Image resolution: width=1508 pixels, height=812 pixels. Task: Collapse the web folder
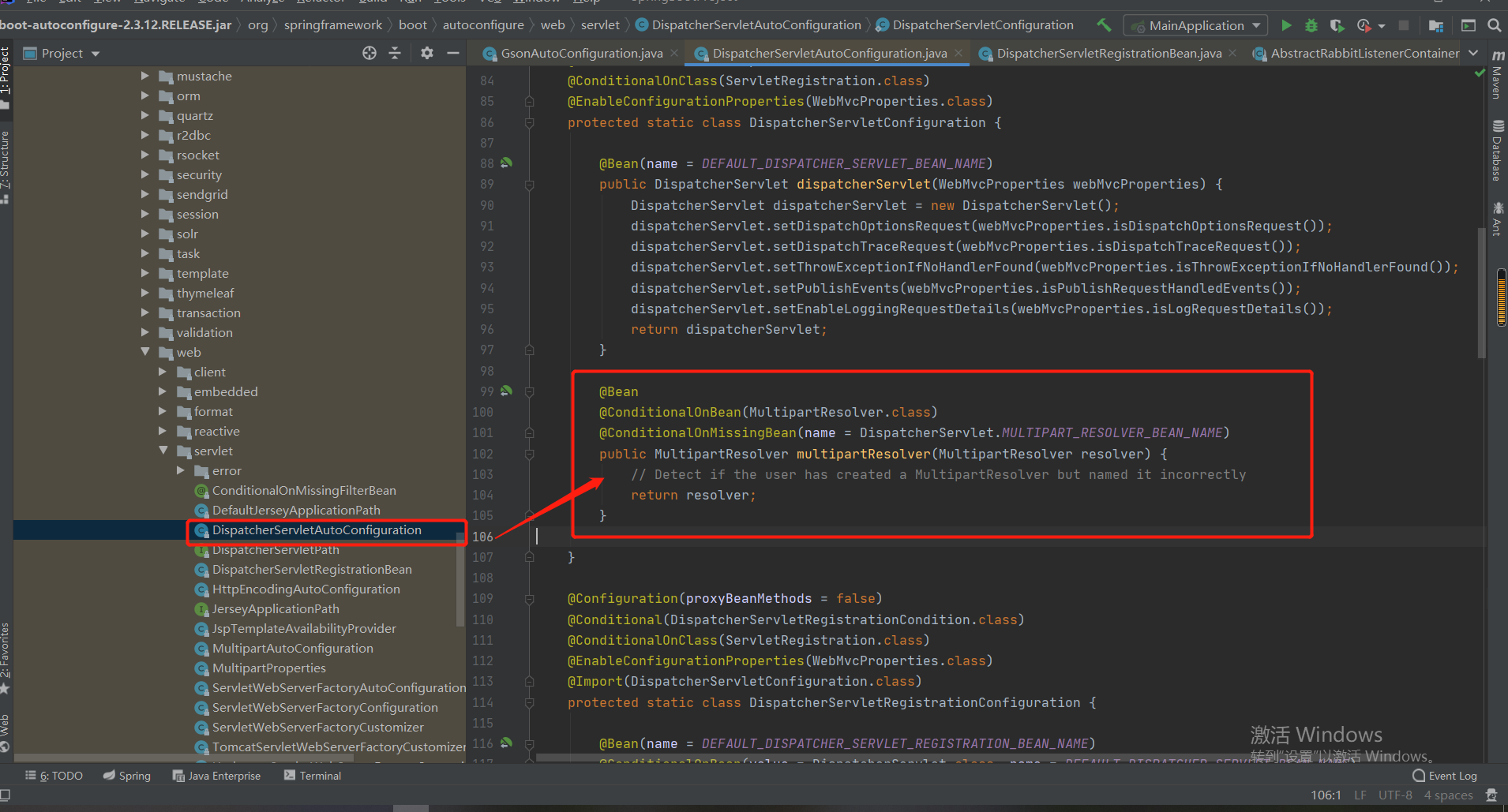click(x=145, y=352)
